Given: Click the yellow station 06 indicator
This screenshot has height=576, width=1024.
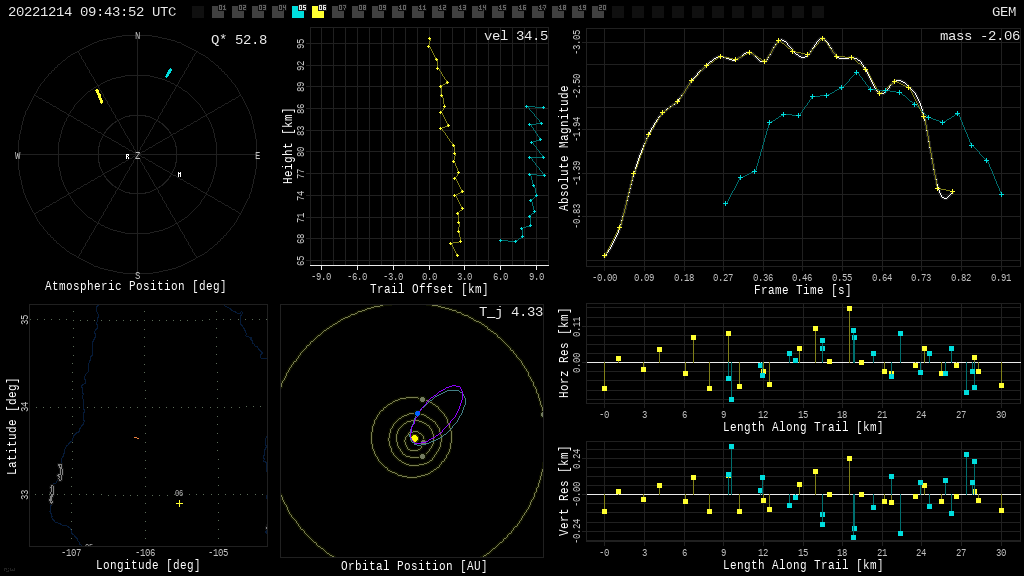Looking at the screenshot, I should coord(318,12).
